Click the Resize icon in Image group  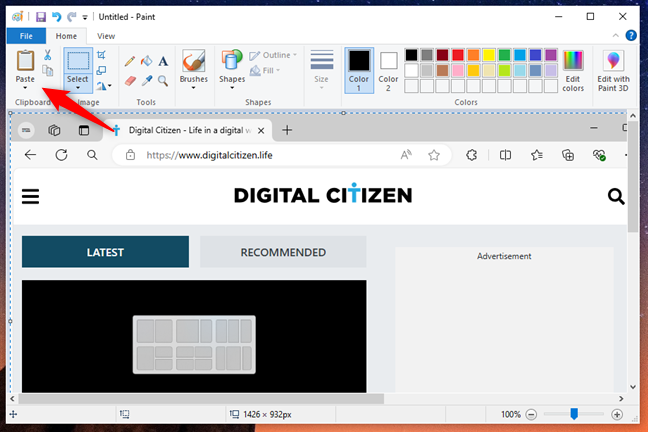pyautogui.click(x=101, y=70)
